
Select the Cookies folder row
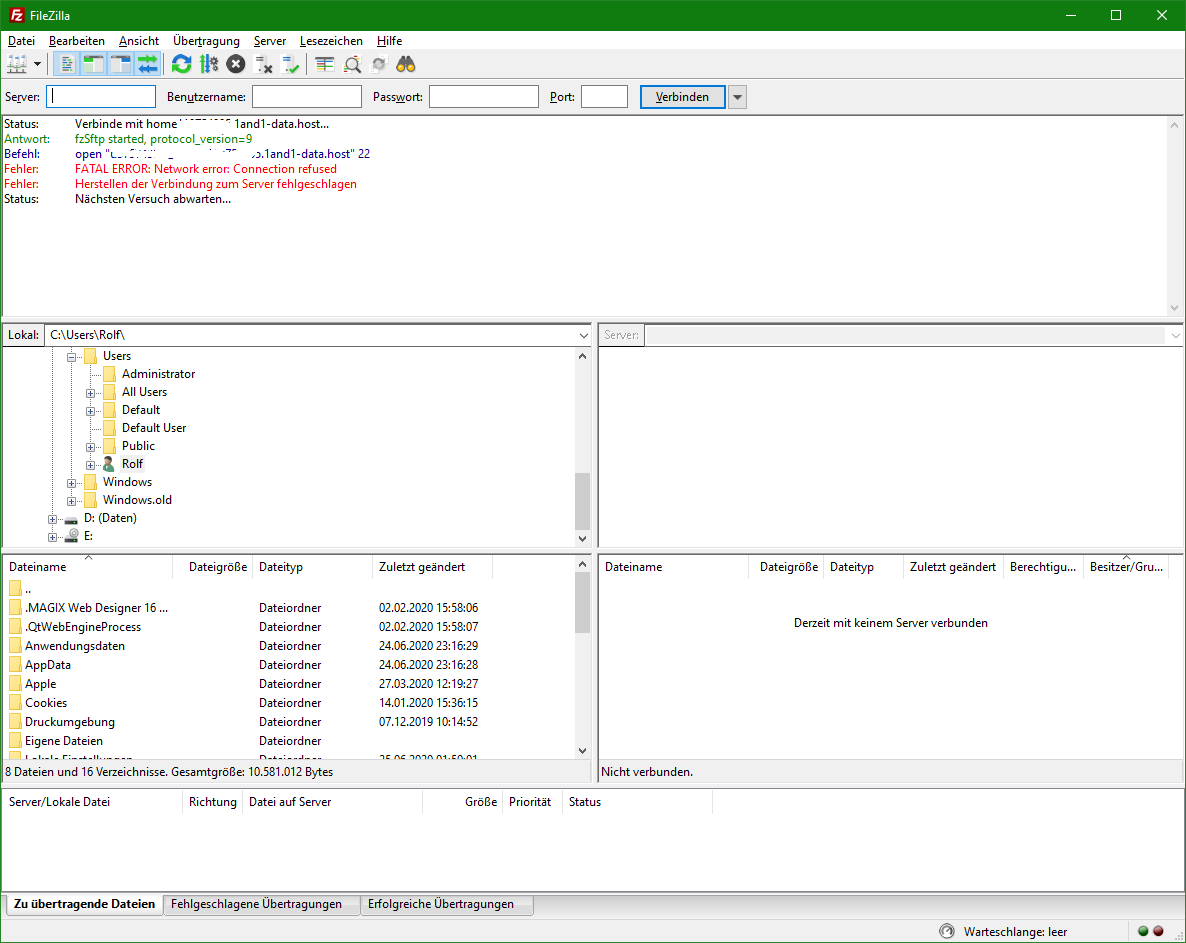point(290,703)
